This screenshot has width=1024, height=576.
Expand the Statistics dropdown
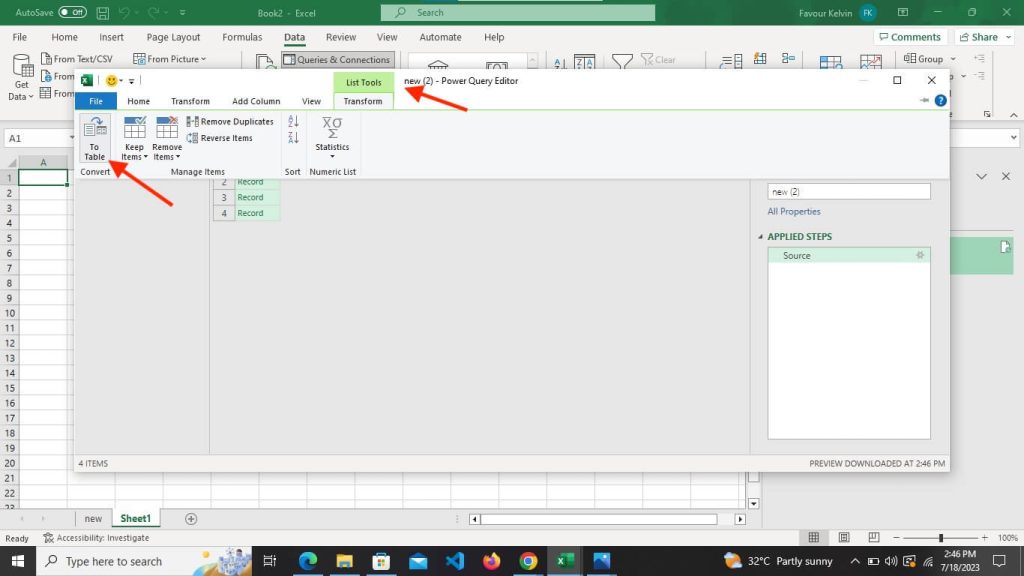tap(332, 157)
